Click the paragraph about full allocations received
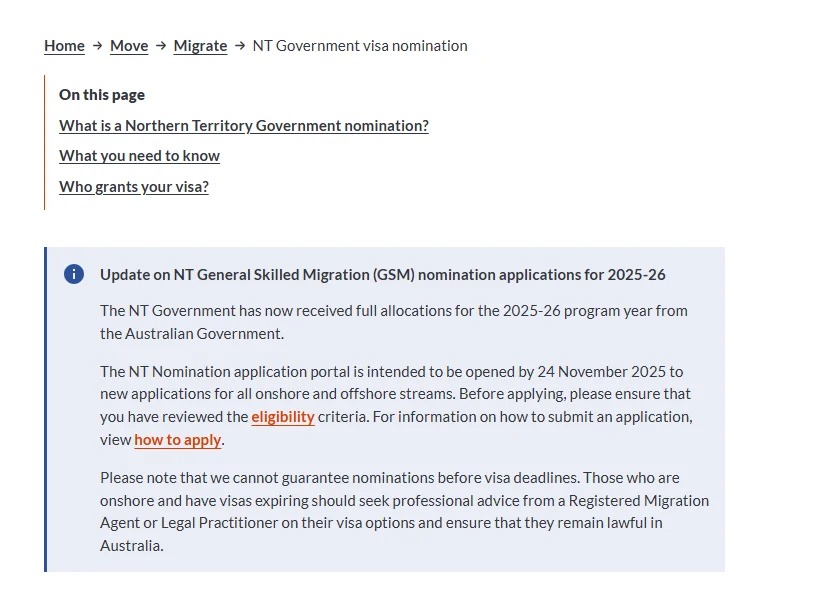The width and height of the screenshot is (818, 596). (x=393, y=322)
